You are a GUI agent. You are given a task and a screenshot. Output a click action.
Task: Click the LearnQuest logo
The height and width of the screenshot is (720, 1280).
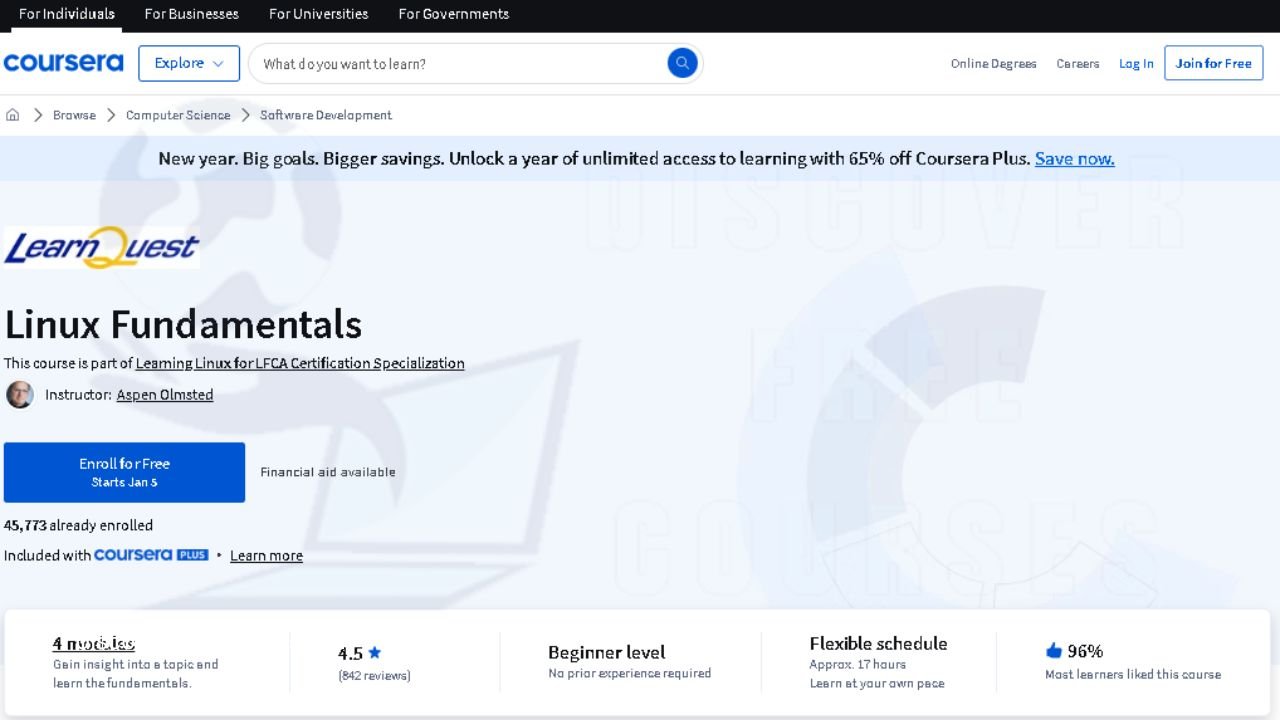pyautogui.click(x=102, y=248)
